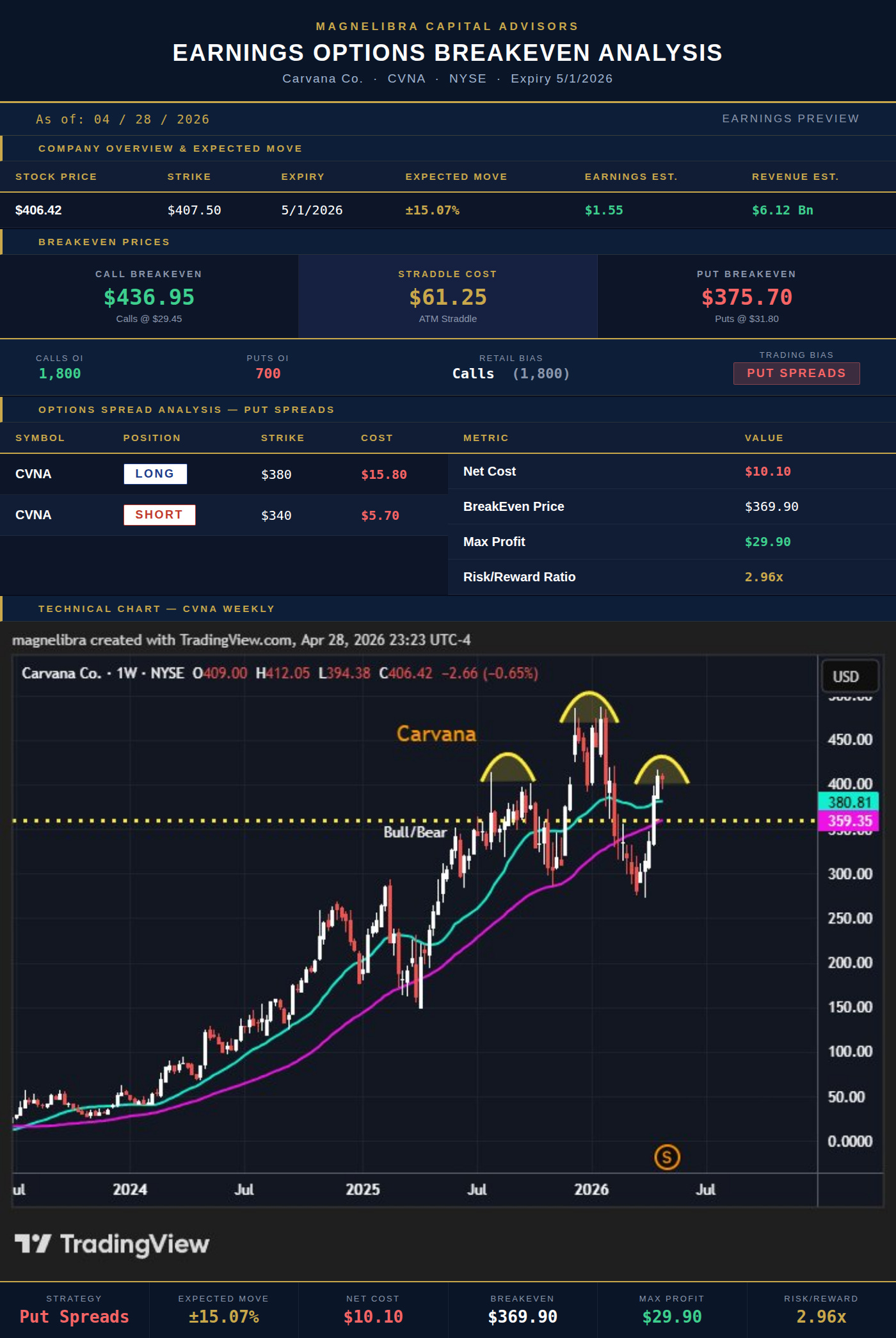This screenshot has height=1338, width=896.
Task: Click the PUT SPREADS trading bias badge
Action: [796, 373]
